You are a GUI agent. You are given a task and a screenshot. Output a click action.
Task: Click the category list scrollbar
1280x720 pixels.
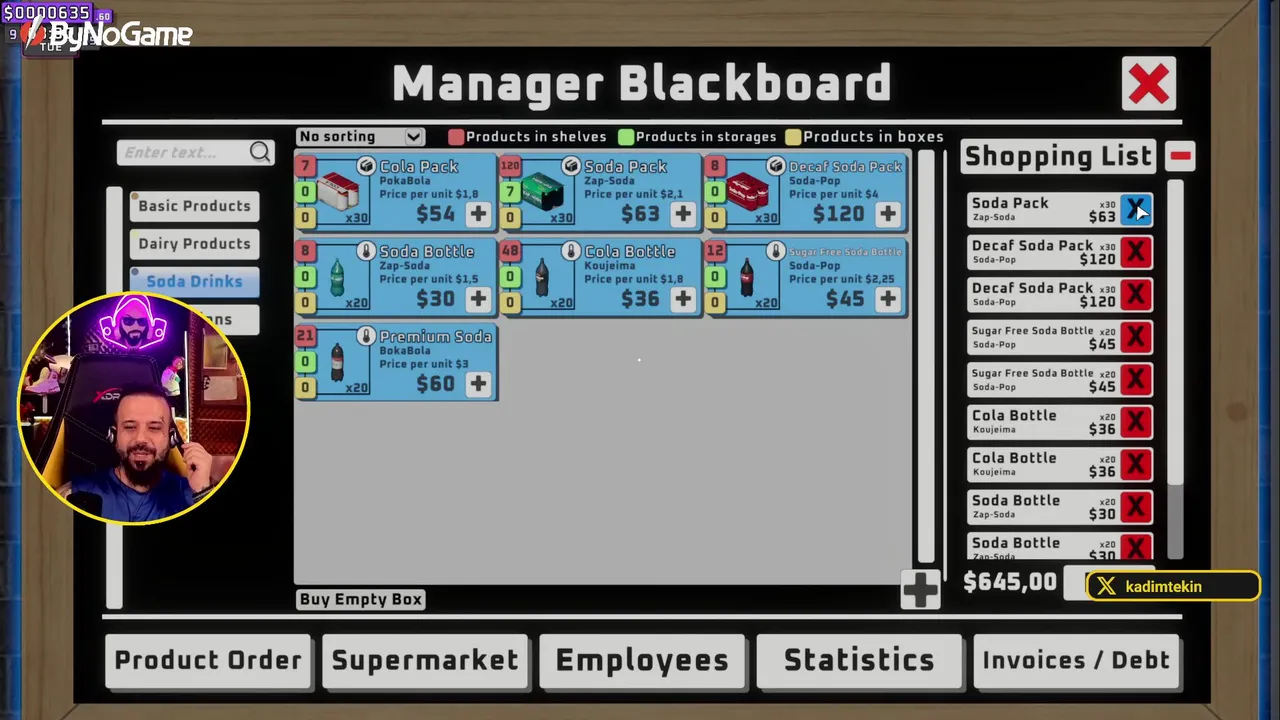click(x=114, y=397)
